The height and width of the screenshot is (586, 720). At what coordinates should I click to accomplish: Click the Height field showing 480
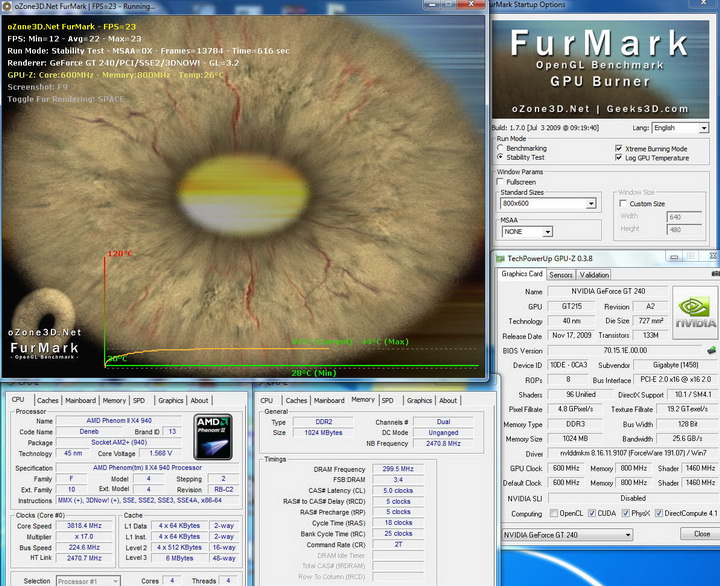pyautogui.click(x=684, y=229)
